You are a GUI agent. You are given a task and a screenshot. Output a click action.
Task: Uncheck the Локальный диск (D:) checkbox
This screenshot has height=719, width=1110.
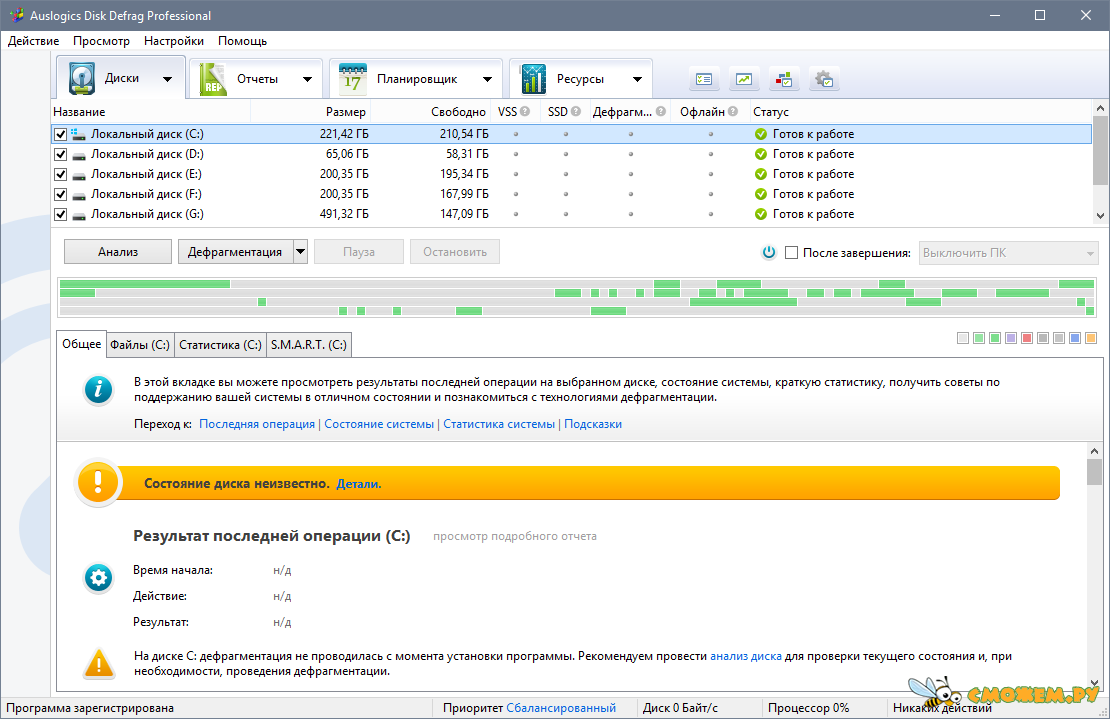(61, 154)
